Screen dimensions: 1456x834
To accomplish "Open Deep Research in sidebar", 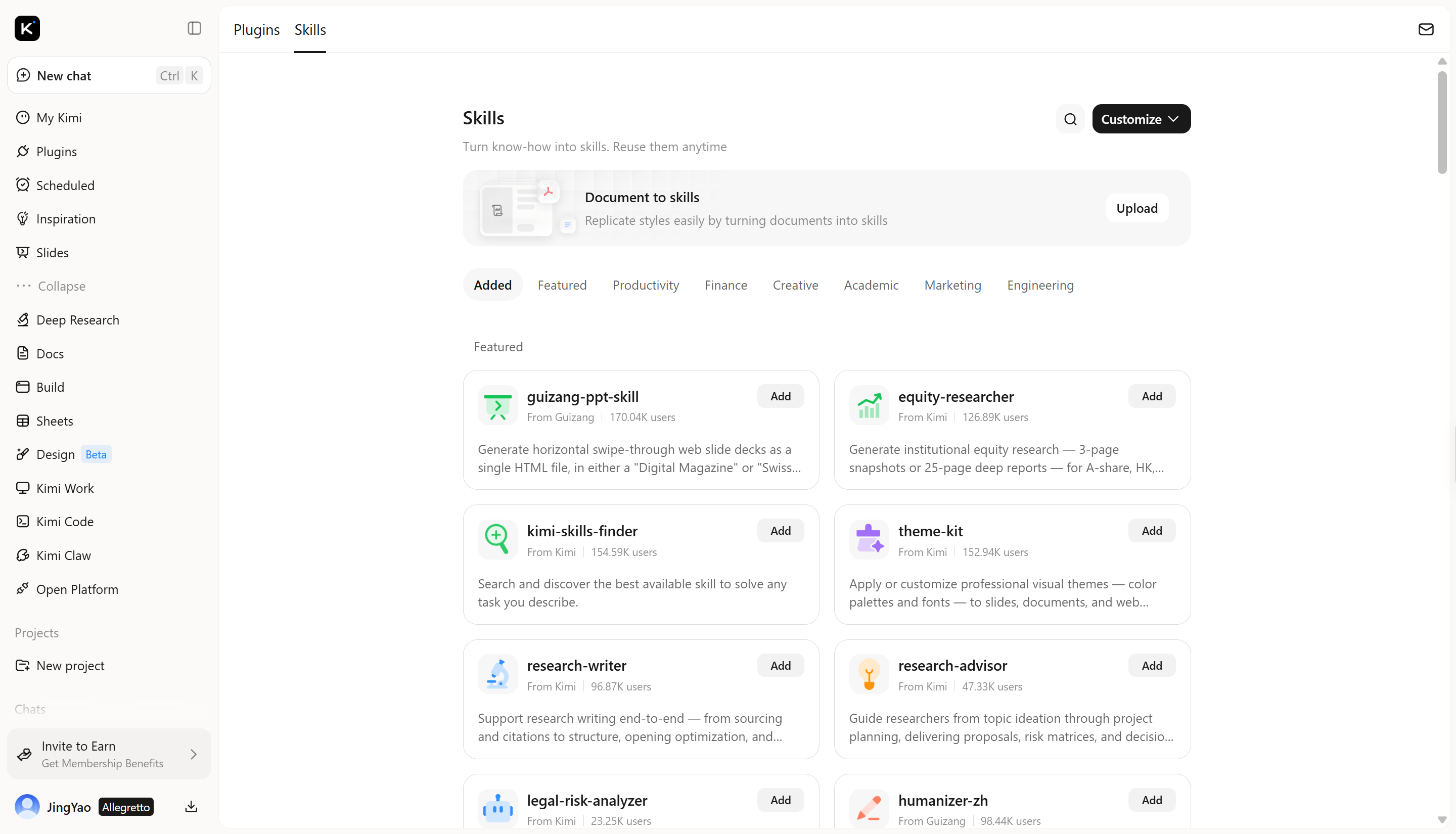I will click(x=109, y=320).
